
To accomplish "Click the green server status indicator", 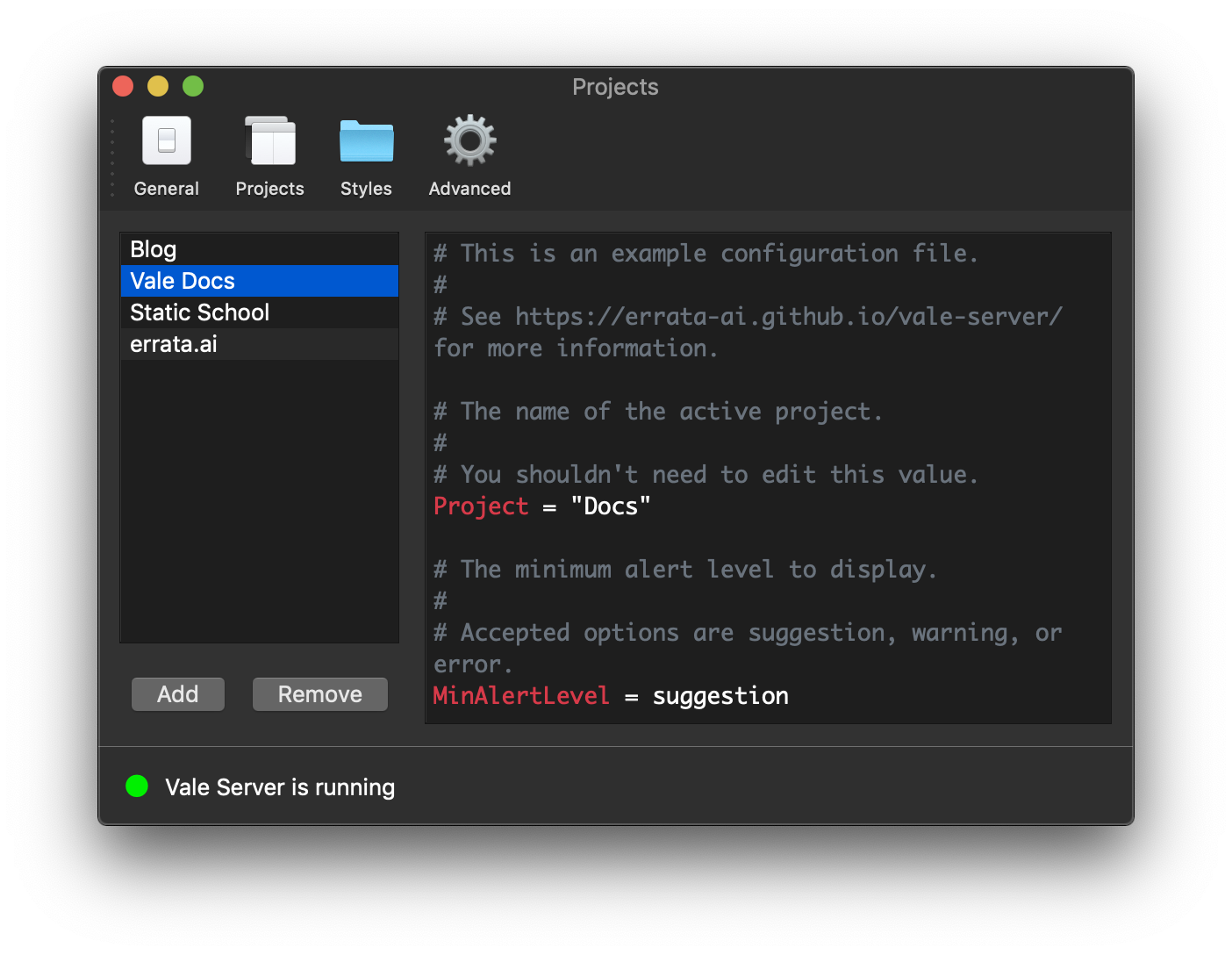I will (137, 786).
